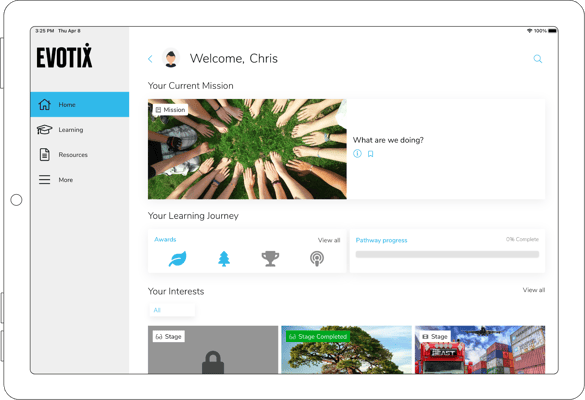This screenshot has height=400, width=585.
Task: Click the Mission tag on the photo
Action: [171, 110]
